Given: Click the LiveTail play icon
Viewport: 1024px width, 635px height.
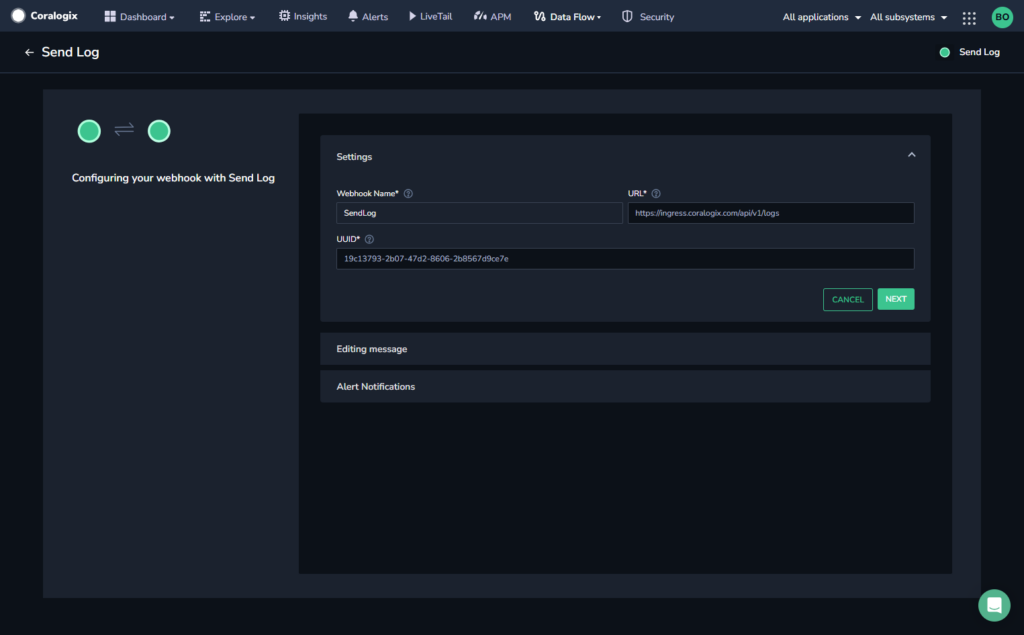Looking at the screenshot, I should pyautogui.click(x=412, y=16).
